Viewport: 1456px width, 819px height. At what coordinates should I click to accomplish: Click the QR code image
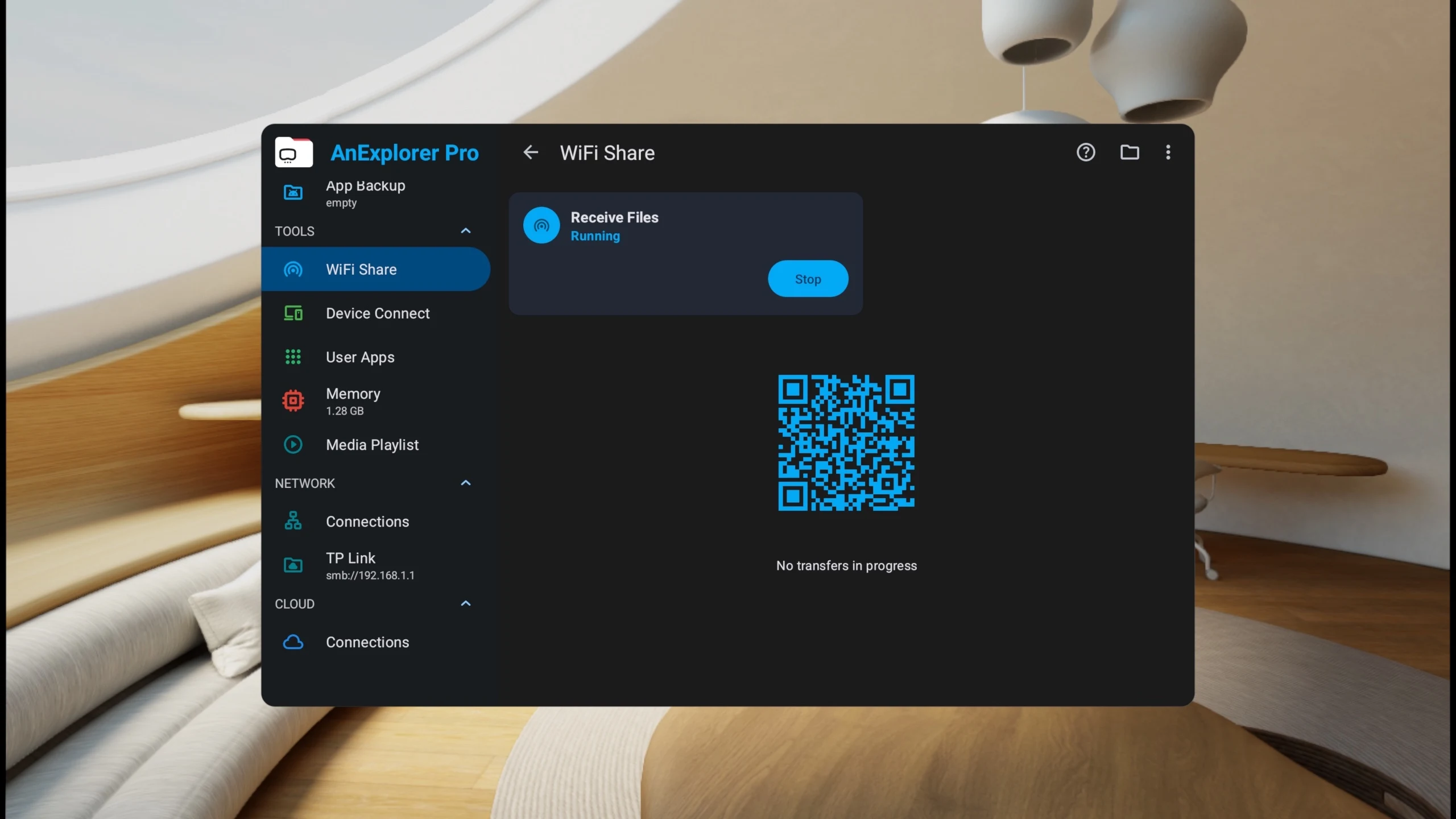coord(846,442)
